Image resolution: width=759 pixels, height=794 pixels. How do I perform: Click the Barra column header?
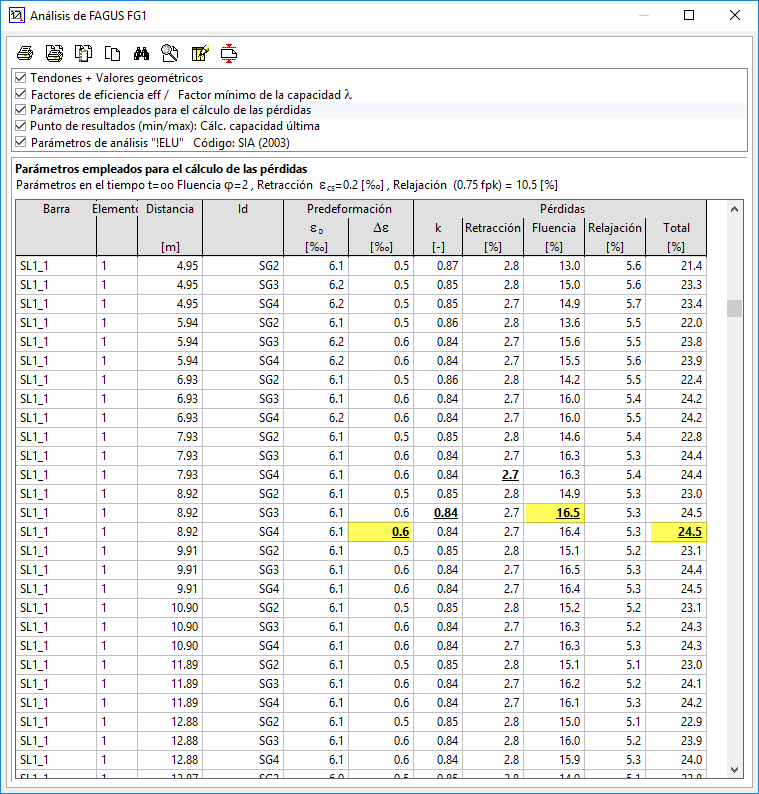tap(56, 228)
